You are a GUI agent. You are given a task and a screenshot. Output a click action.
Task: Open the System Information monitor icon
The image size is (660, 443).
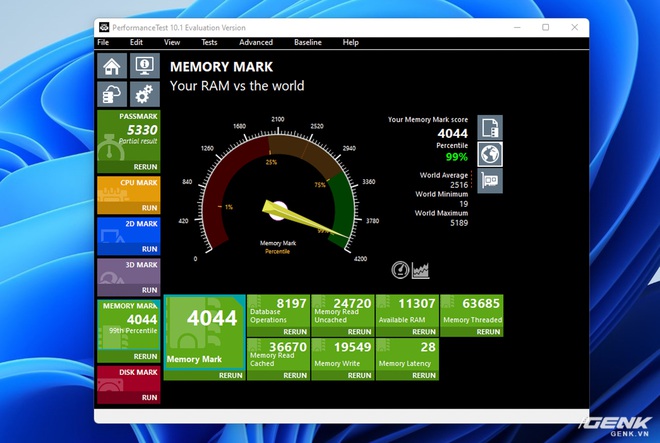[145, 66]
